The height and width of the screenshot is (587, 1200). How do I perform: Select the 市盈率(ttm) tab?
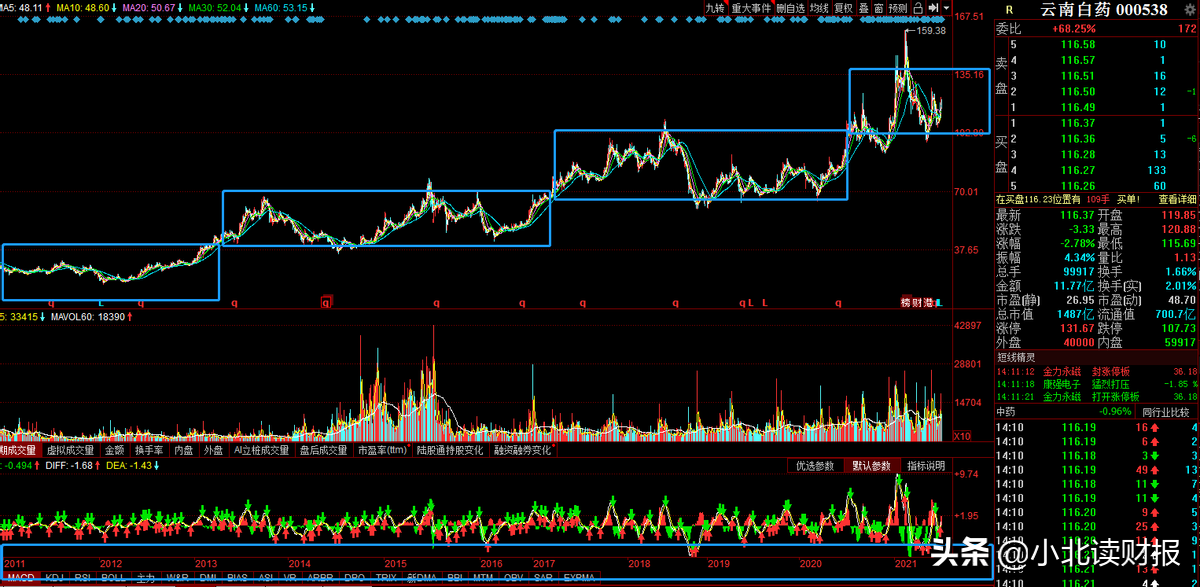(383, 451)
